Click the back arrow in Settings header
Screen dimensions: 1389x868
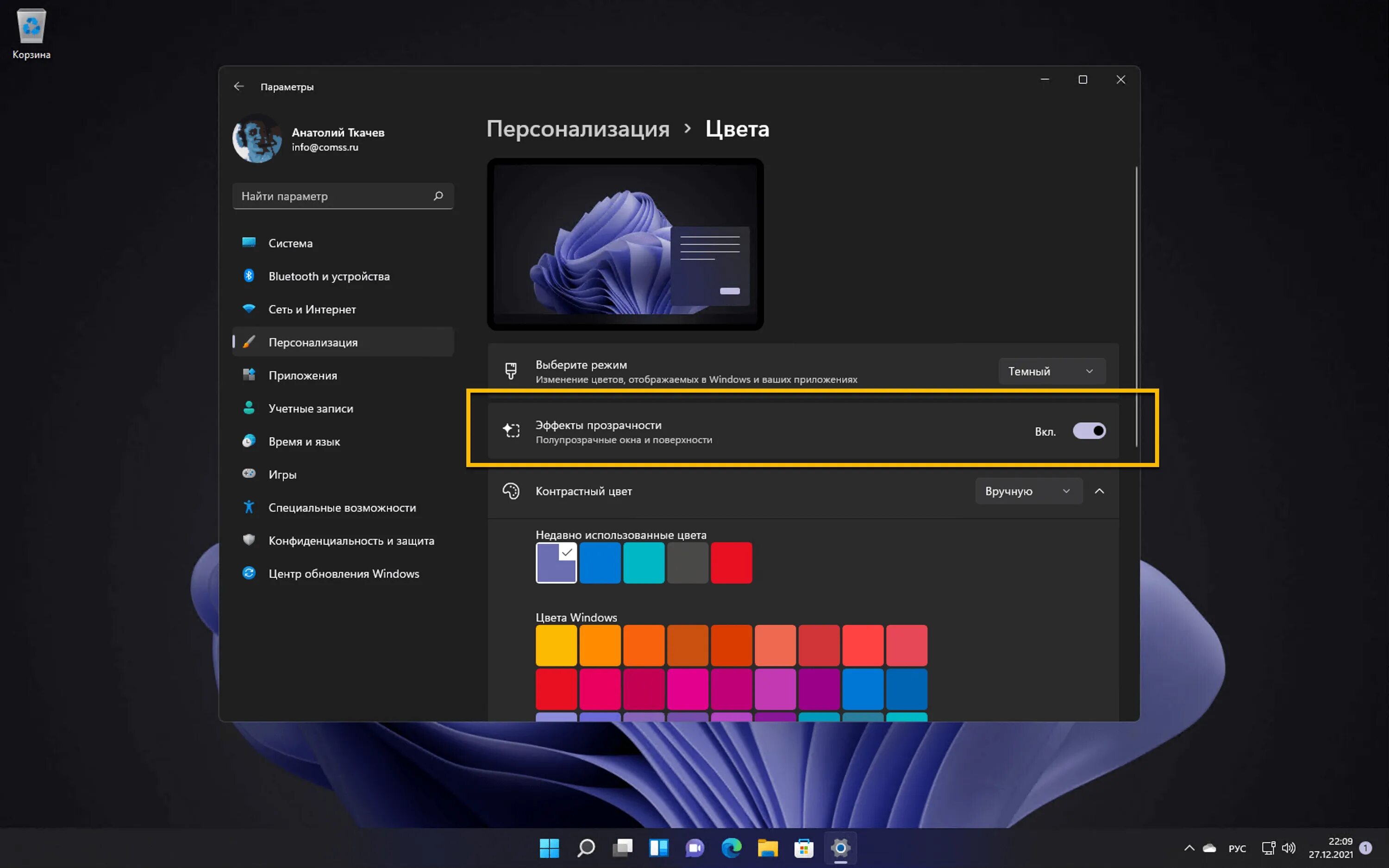click(x=239, y=87)
